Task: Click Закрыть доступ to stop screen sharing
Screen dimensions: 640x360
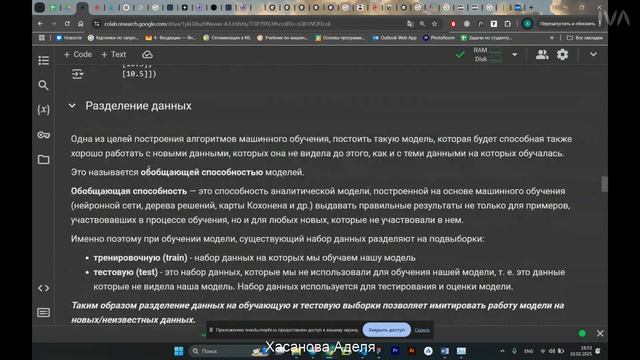Action: [x=386, y=330]
